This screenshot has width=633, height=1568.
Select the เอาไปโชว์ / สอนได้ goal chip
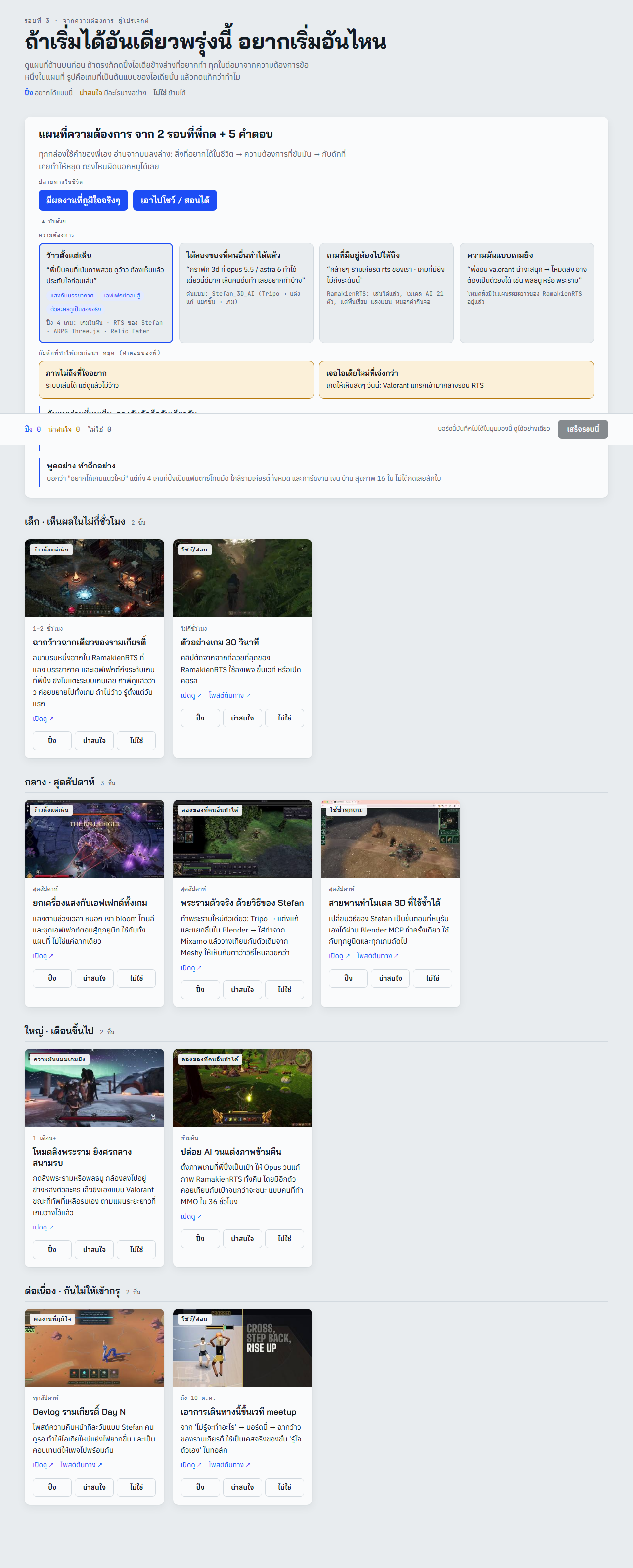175,200
